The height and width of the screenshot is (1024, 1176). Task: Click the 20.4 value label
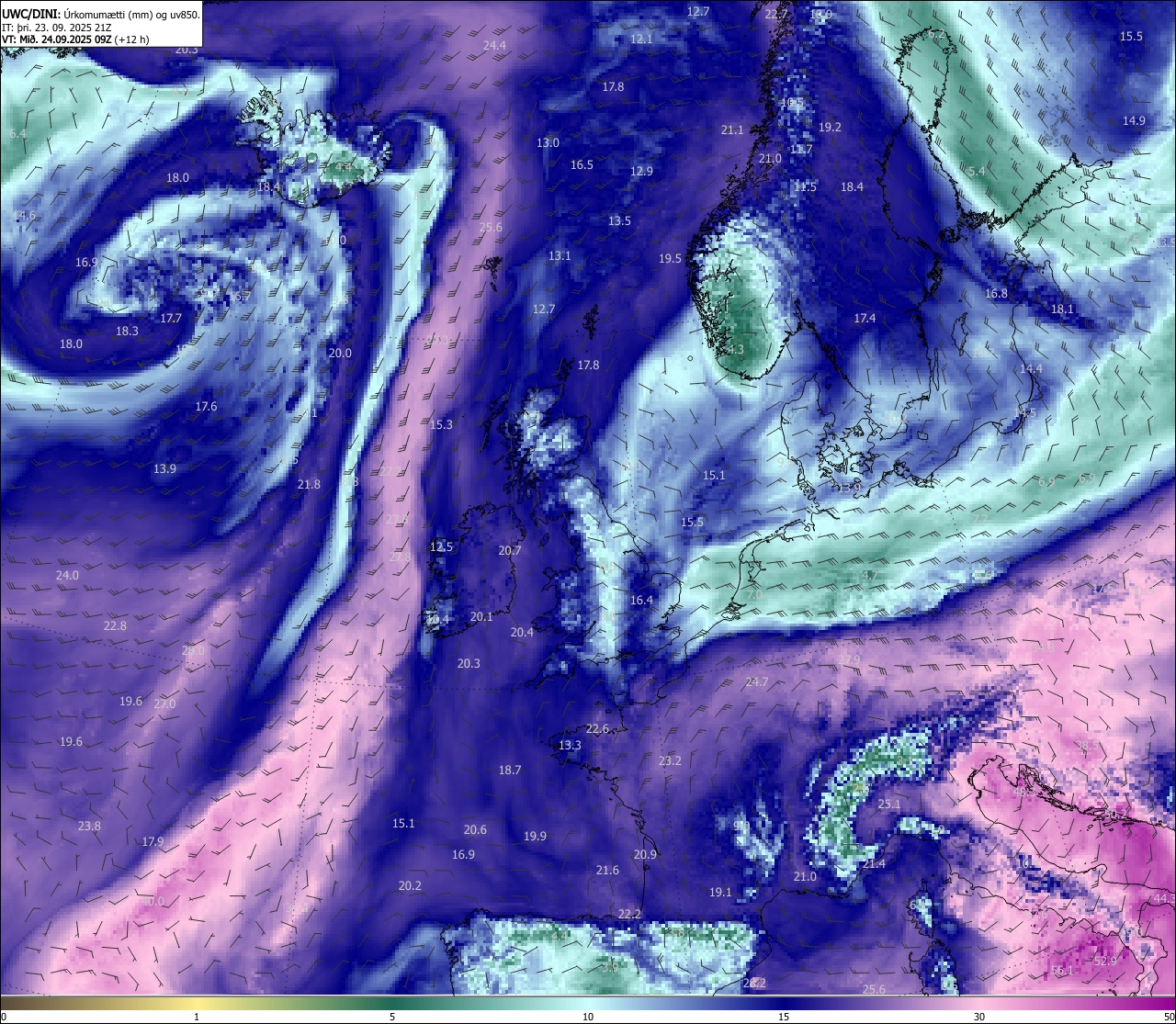tap(522, 632)
